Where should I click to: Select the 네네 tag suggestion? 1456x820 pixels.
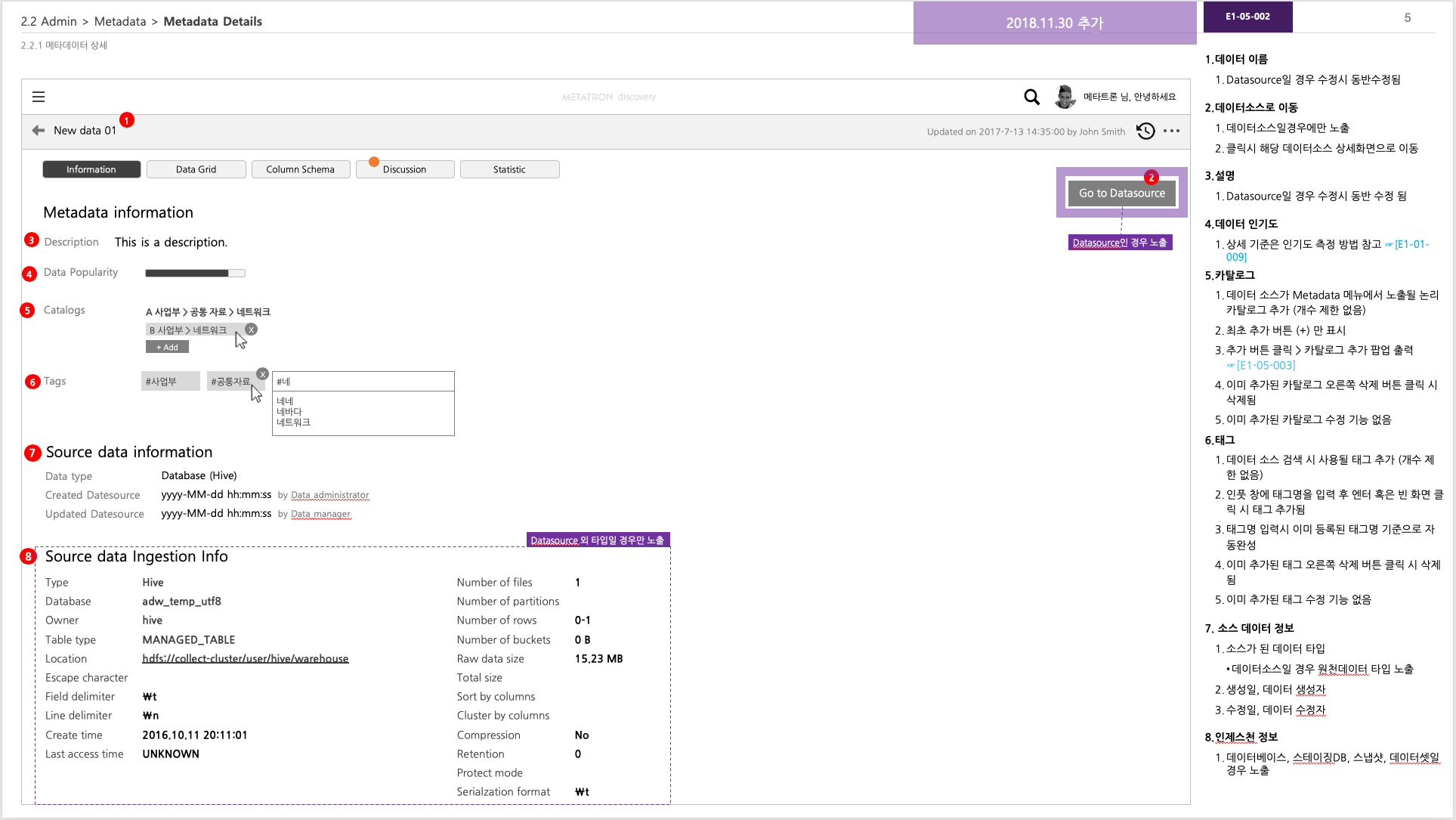click(x=285, y=401)
